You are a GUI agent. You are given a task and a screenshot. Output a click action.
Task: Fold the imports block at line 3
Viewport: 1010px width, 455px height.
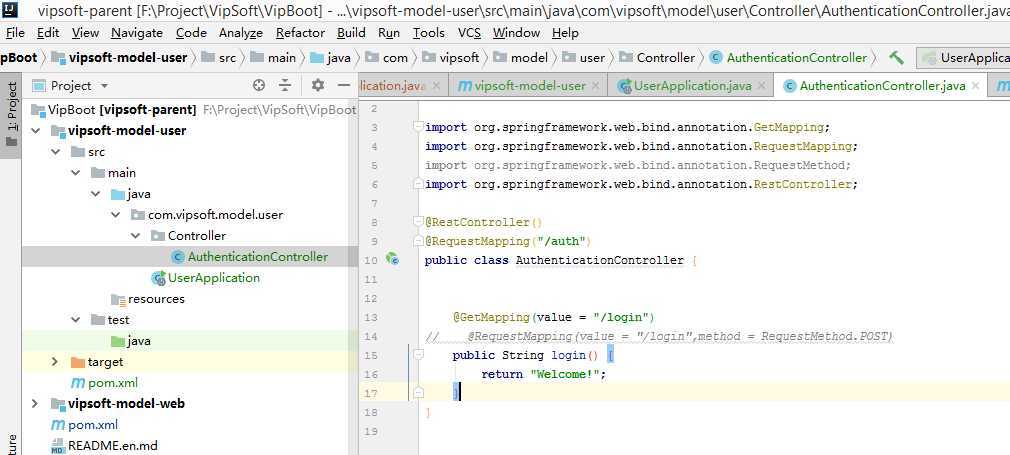click(x=418, y=127)
